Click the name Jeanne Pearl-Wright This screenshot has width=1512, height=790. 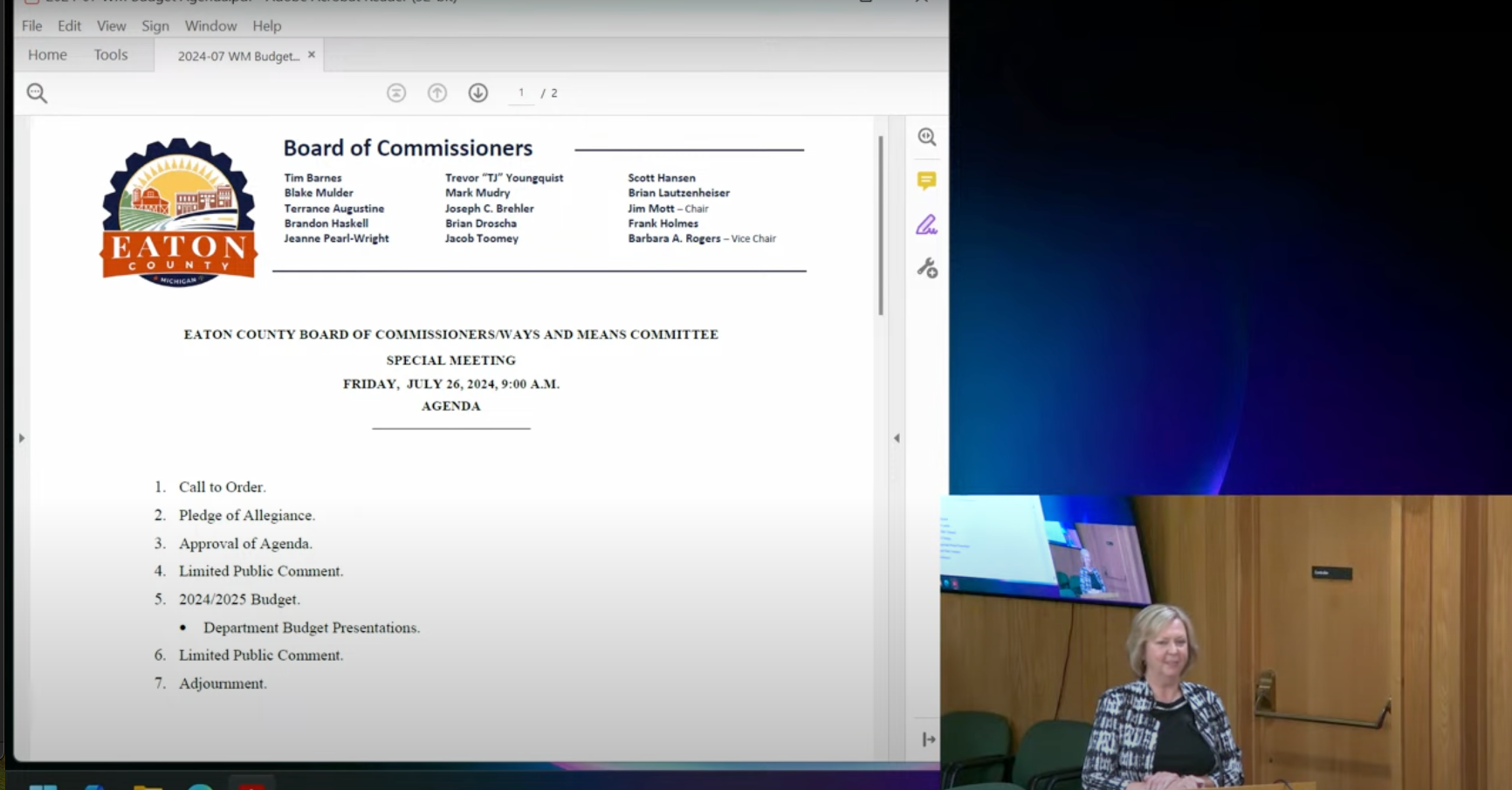pyautogui.click(x=336, y=238)
